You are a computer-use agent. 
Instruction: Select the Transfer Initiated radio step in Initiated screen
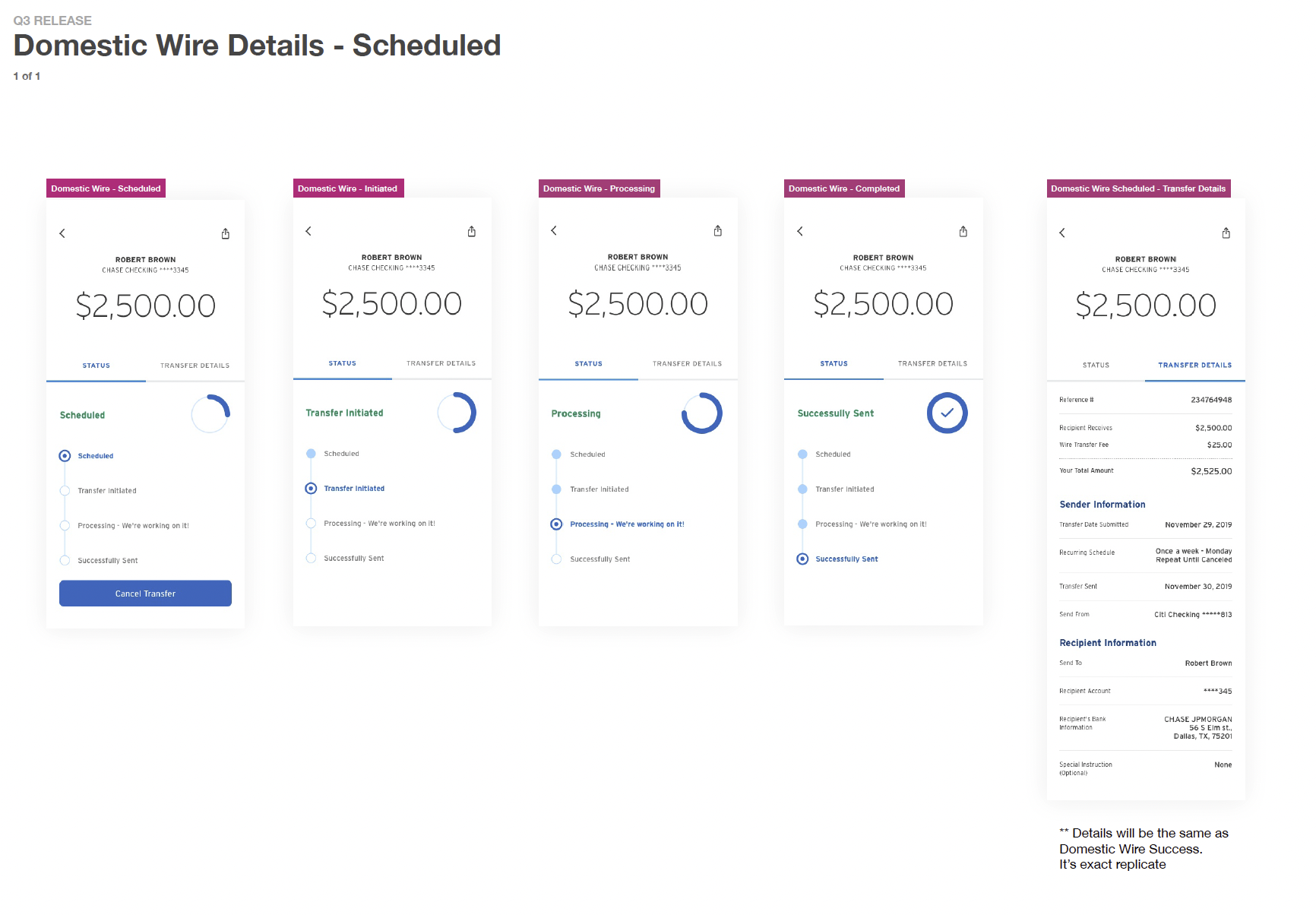[311, 489]
